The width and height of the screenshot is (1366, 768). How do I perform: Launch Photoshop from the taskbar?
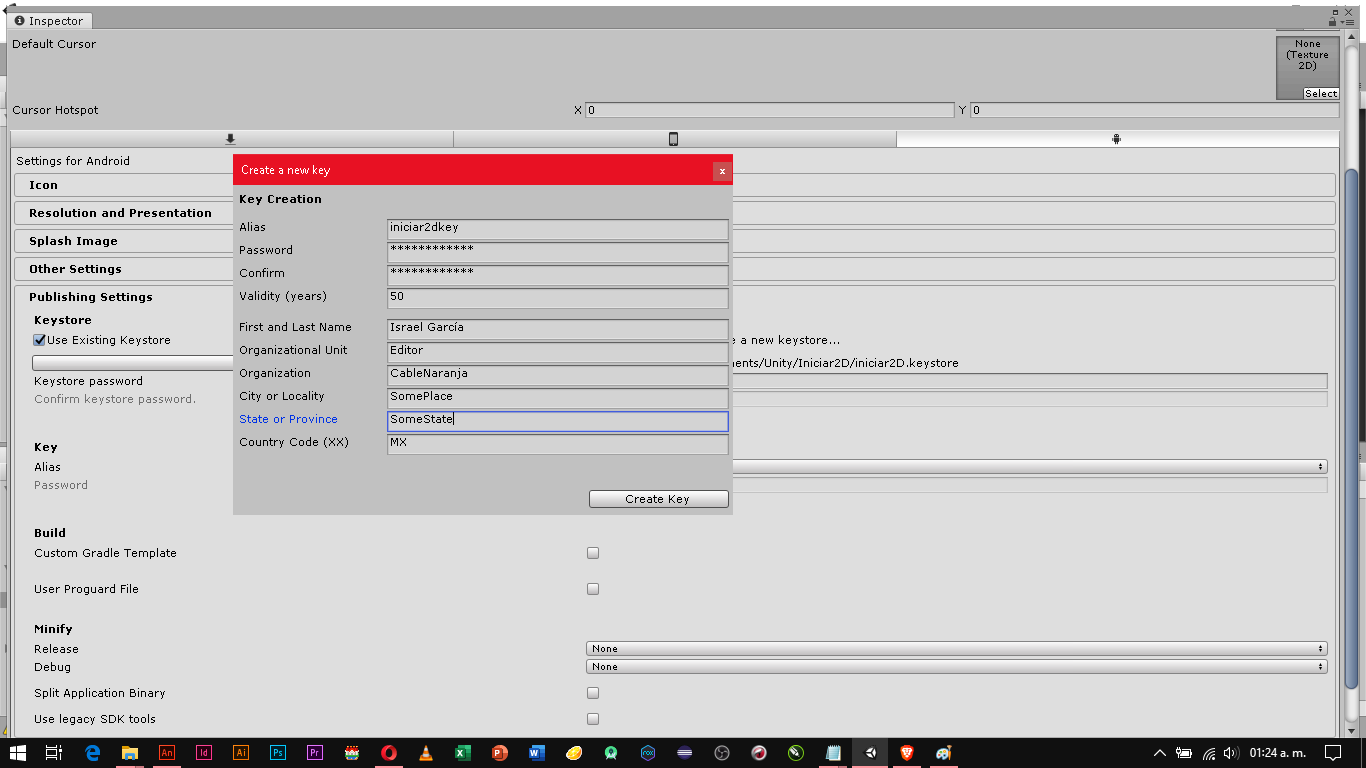278,753
